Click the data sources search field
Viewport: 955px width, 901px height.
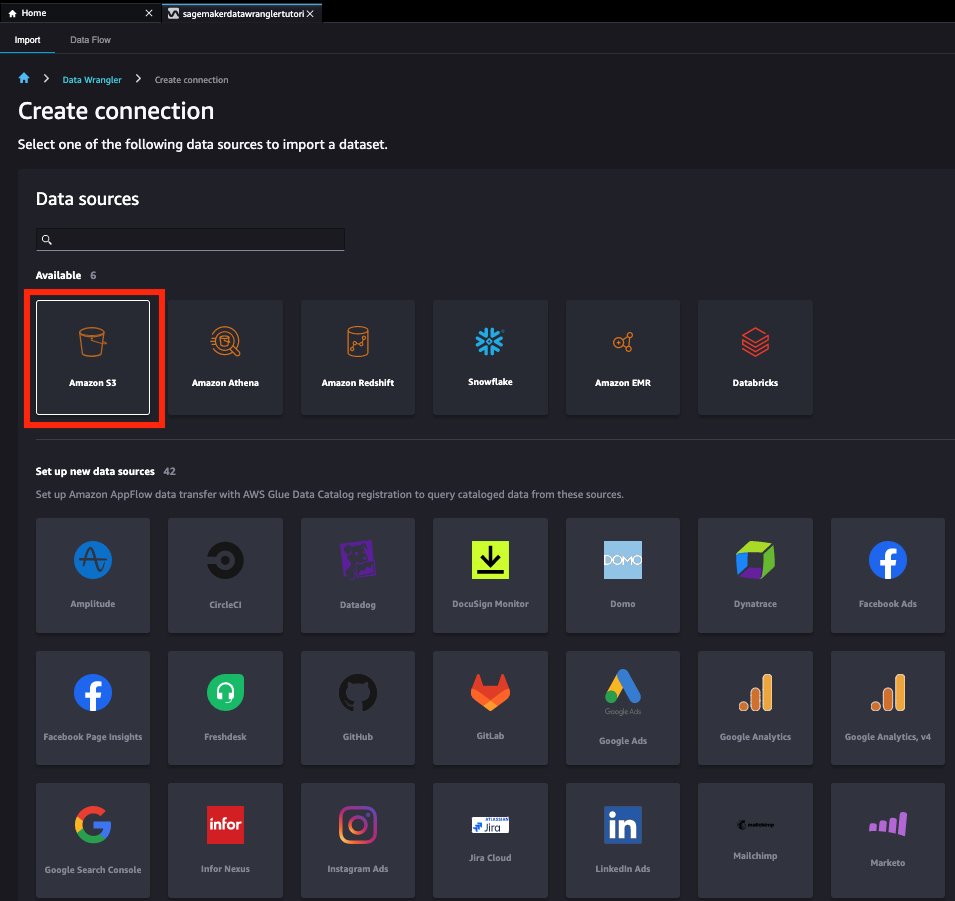pyautogui.click(x=190, y=239)
